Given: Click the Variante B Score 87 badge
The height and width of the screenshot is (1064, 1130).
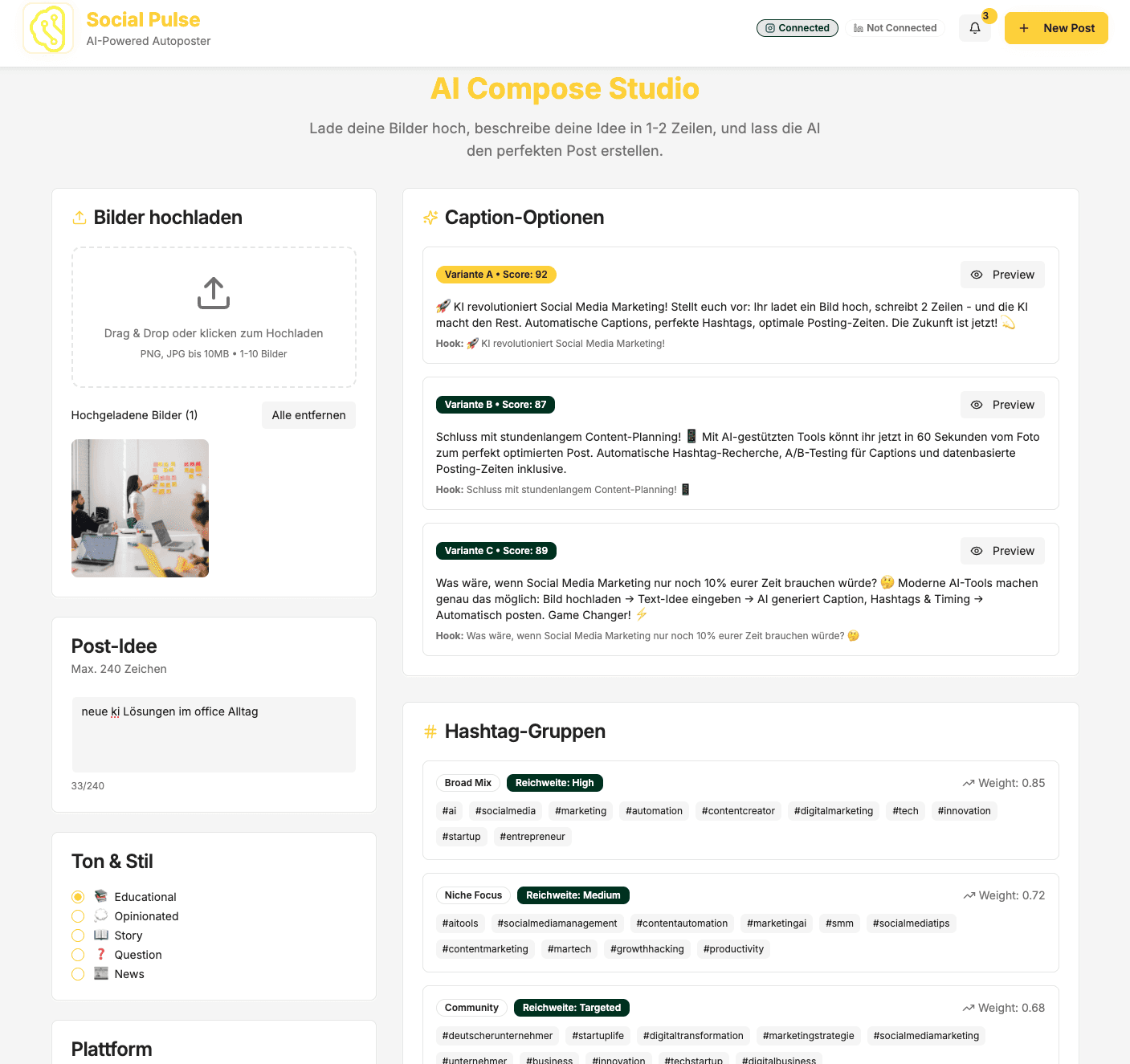Looking at the screenshot, I should point(496,405).
